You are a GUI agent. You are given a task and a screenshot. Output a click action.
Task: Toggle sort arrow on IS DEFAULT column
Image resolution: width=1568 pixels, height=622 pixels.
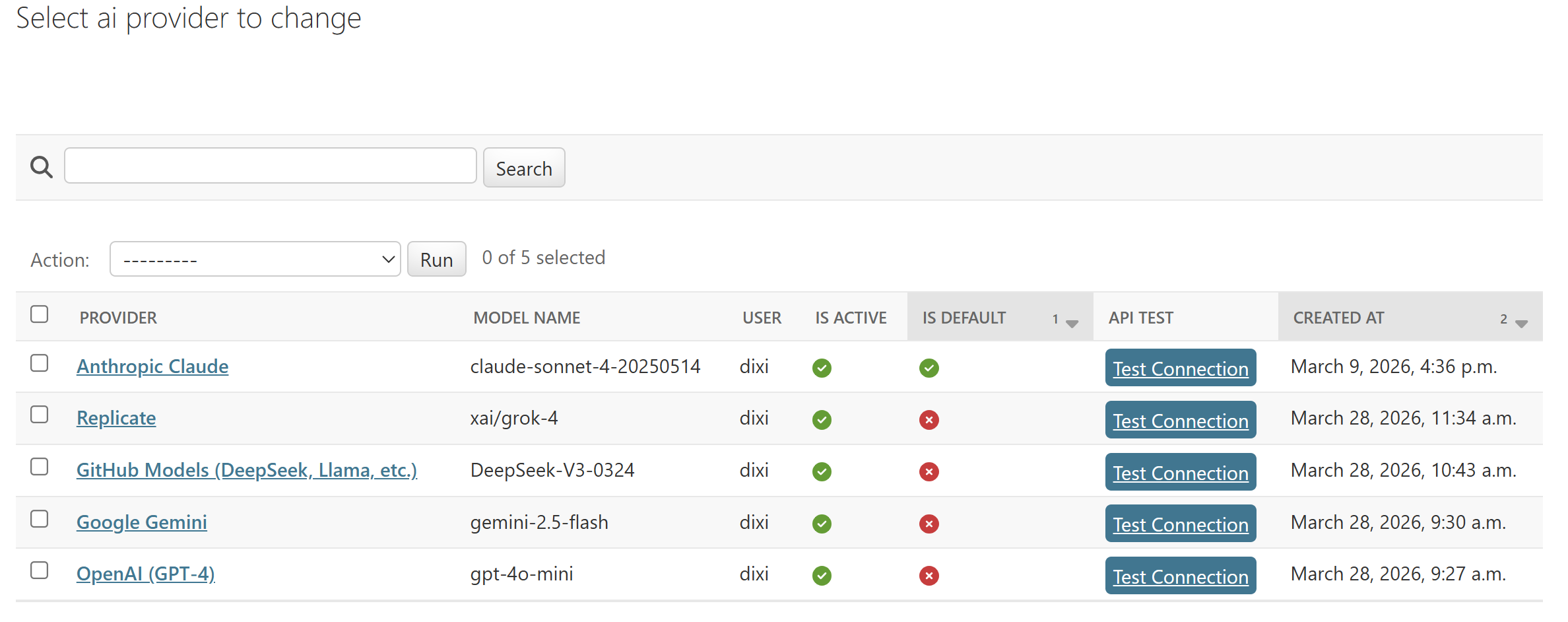point(1072,323)
